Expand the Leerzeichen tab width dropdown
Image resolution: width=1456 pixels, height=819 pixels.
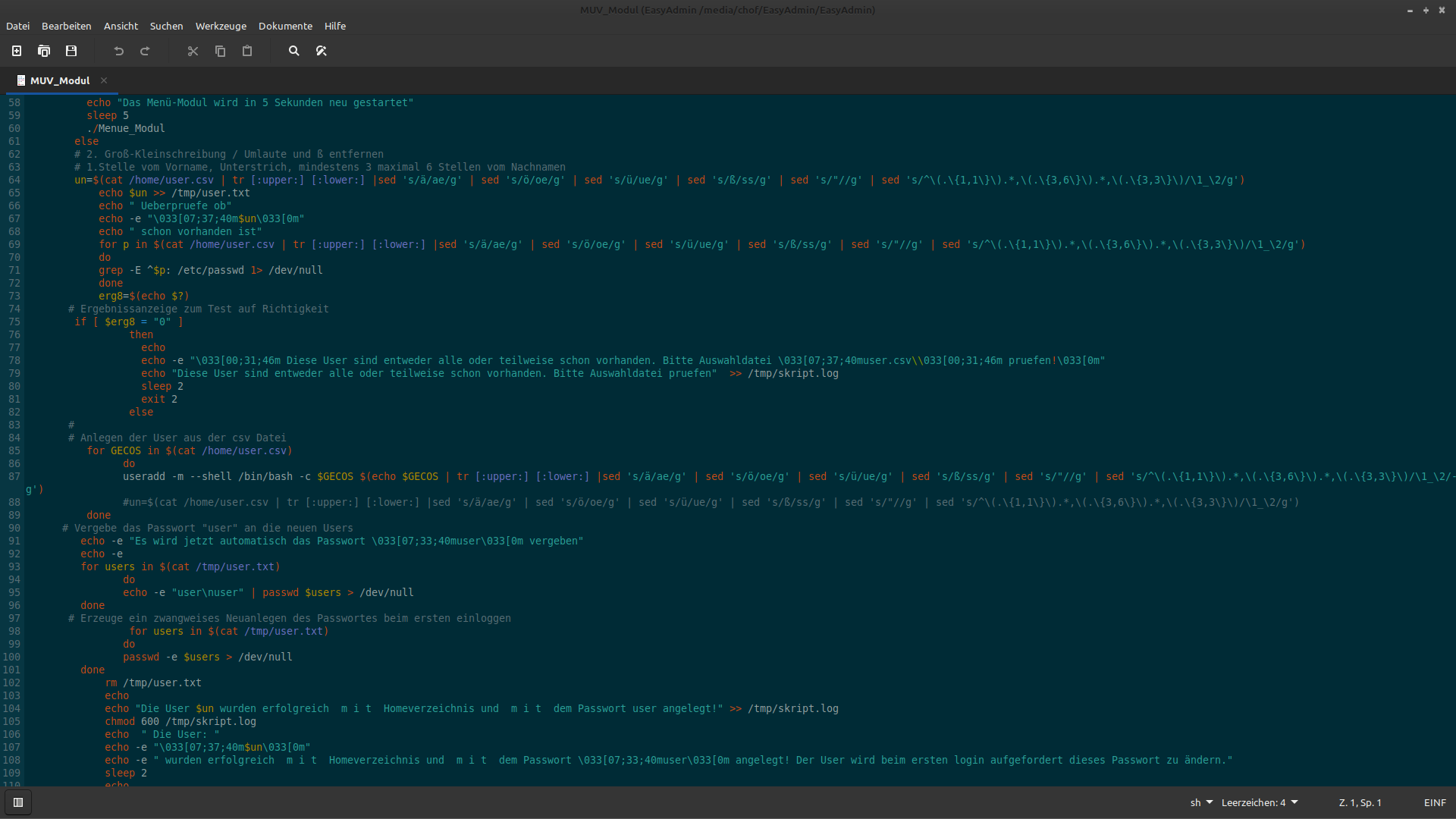pyautogui.click(x=1259, y=802)
